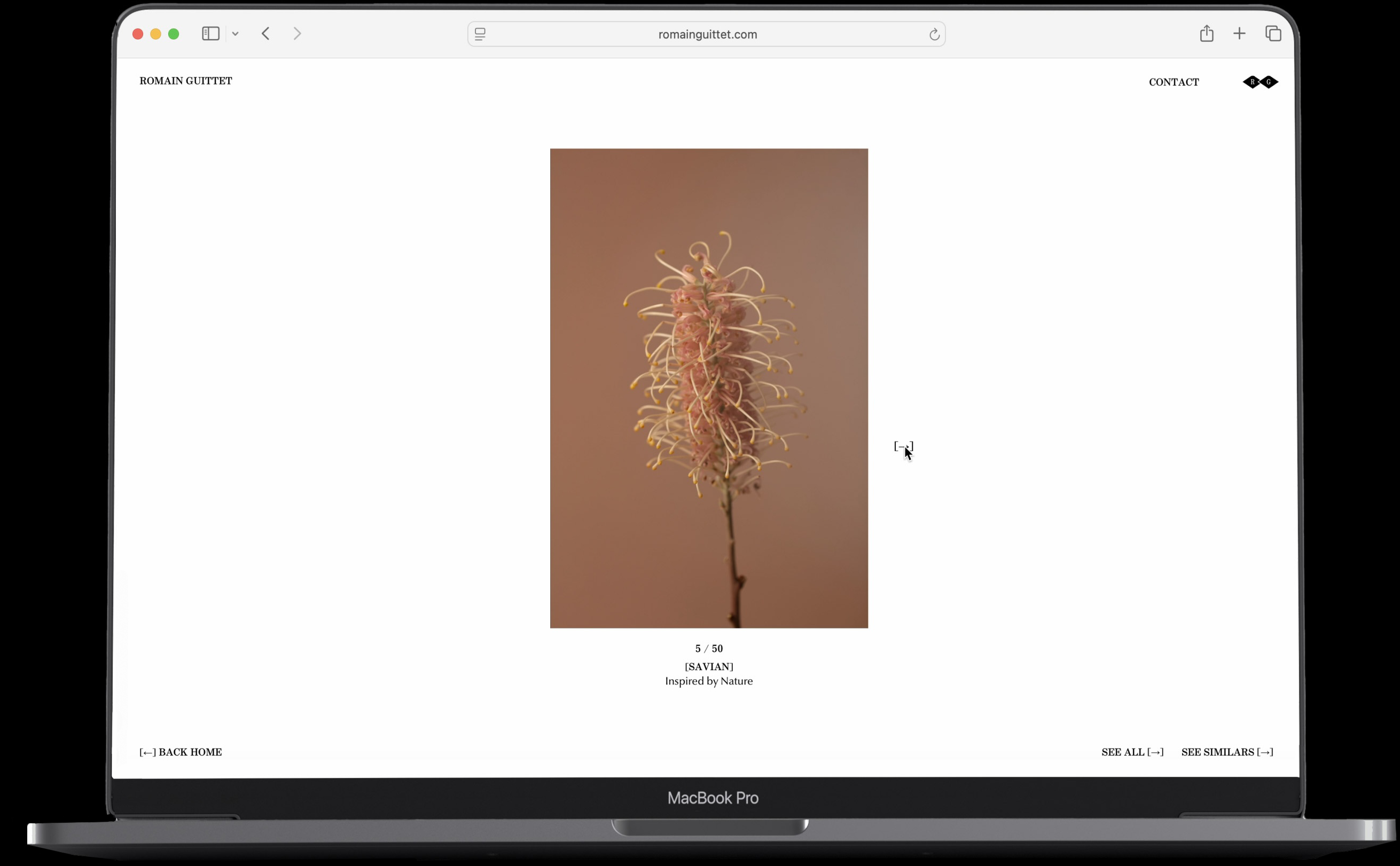The height and width of the screenshot is (866, 1400).
Task: Click the Safari sidebar toggle icon
Action: (211, 34)
